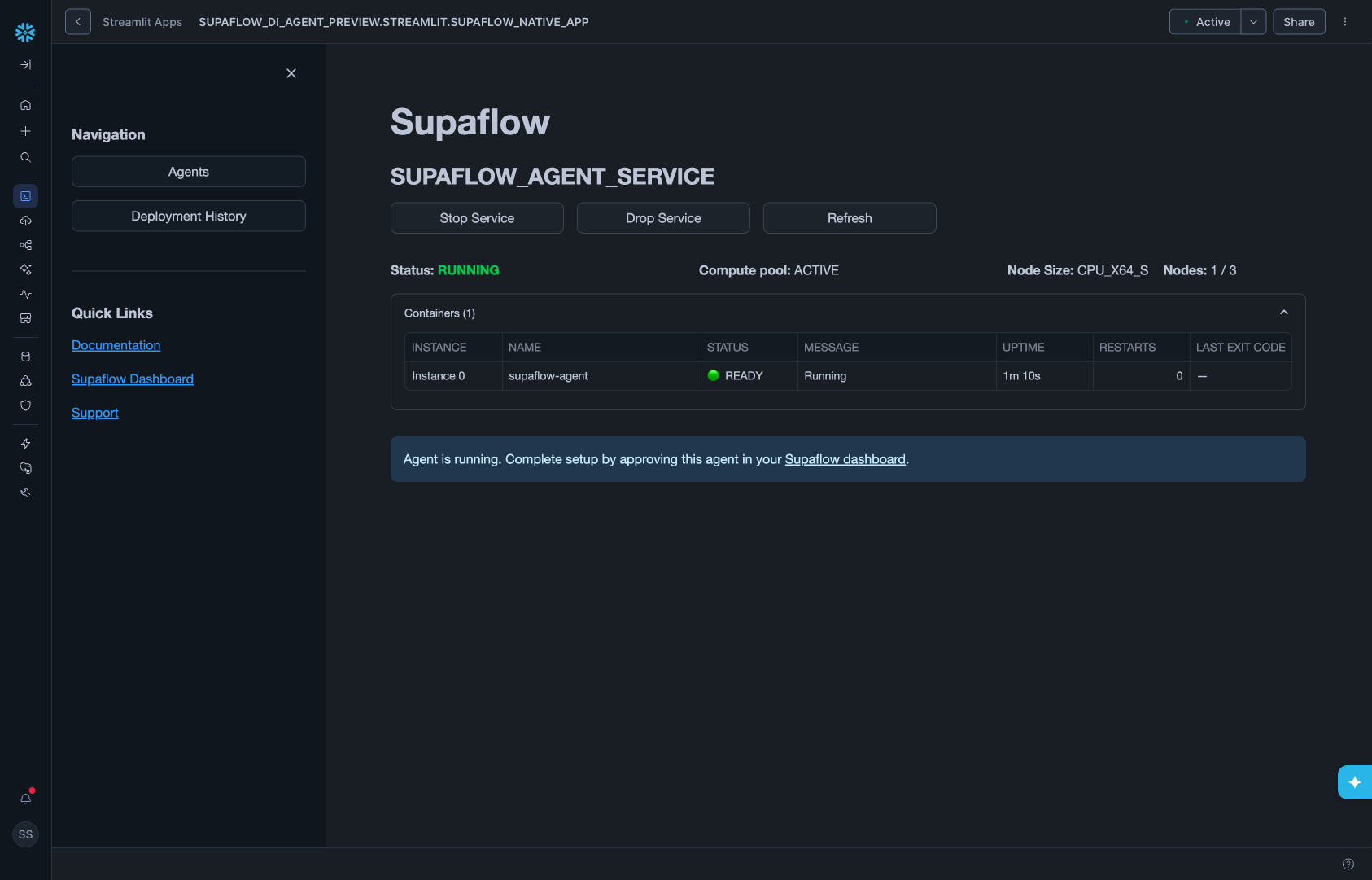This screenshot has height=880, width=1372.
Task: View activity monitoring waveform icon
Action: (25, 293)
